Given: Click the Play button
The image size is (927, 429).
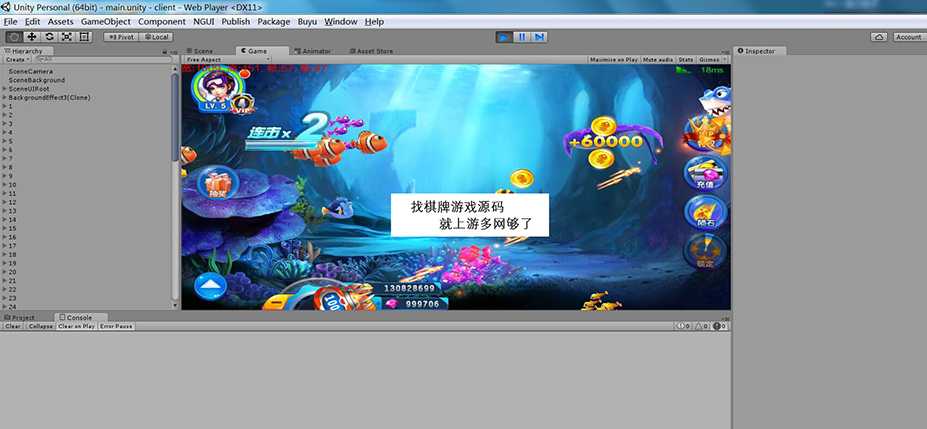Looking at the screenshot, I should pyautogui.click(x=504, y=37).
